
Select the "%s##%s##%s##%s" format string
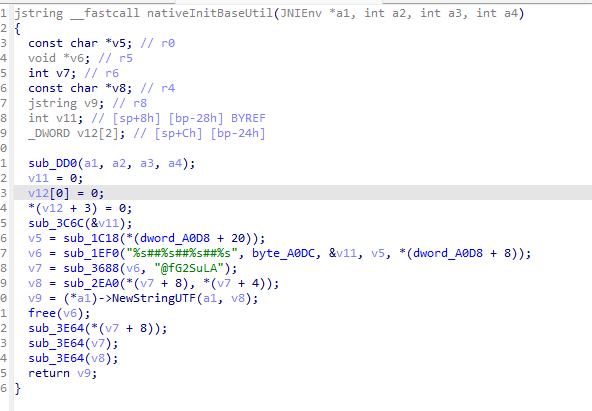182,253
